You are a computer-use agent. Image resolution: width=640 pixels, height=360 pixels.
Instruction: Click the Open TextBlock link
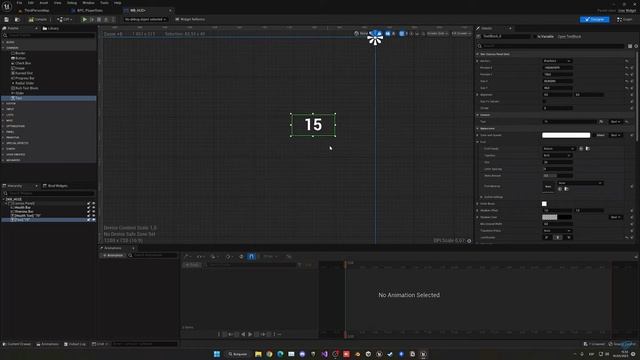(x=569, y=37)
